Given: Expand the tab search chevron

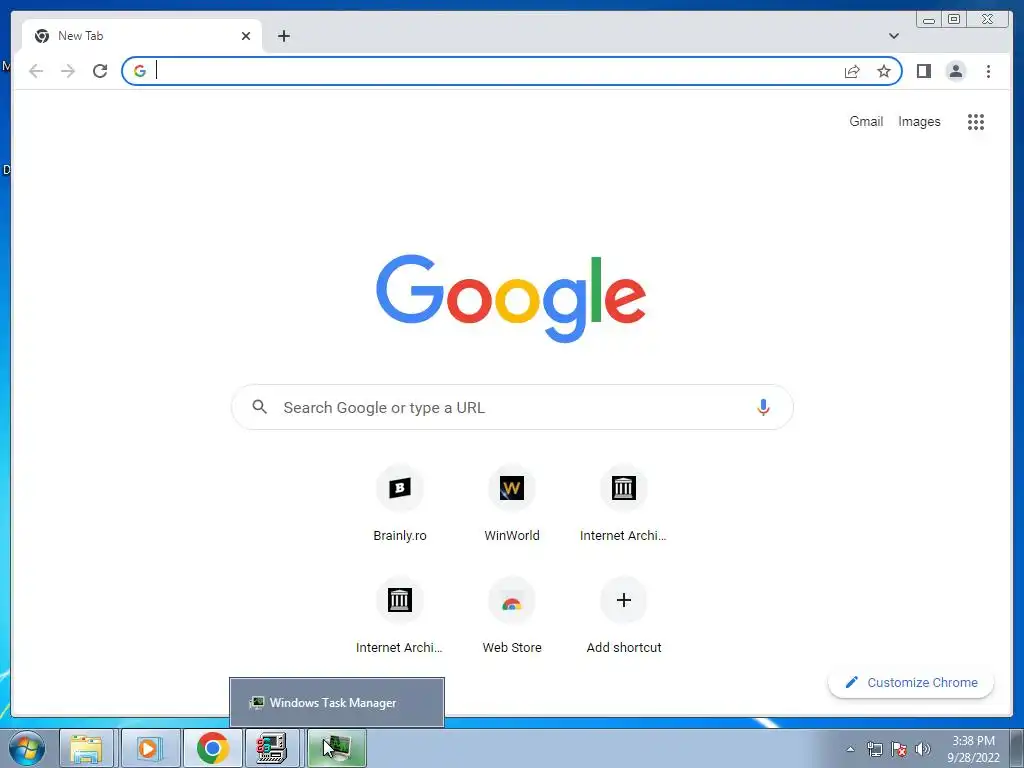Looking at the screenshot, I should point(894,36).
